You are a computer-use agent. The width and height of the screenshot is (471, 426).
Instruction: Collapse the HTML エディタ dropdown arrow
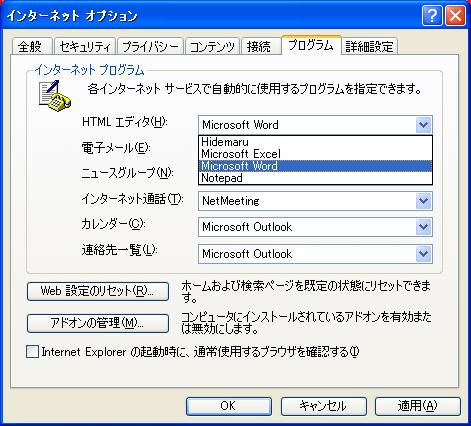(x=423, y=125)
